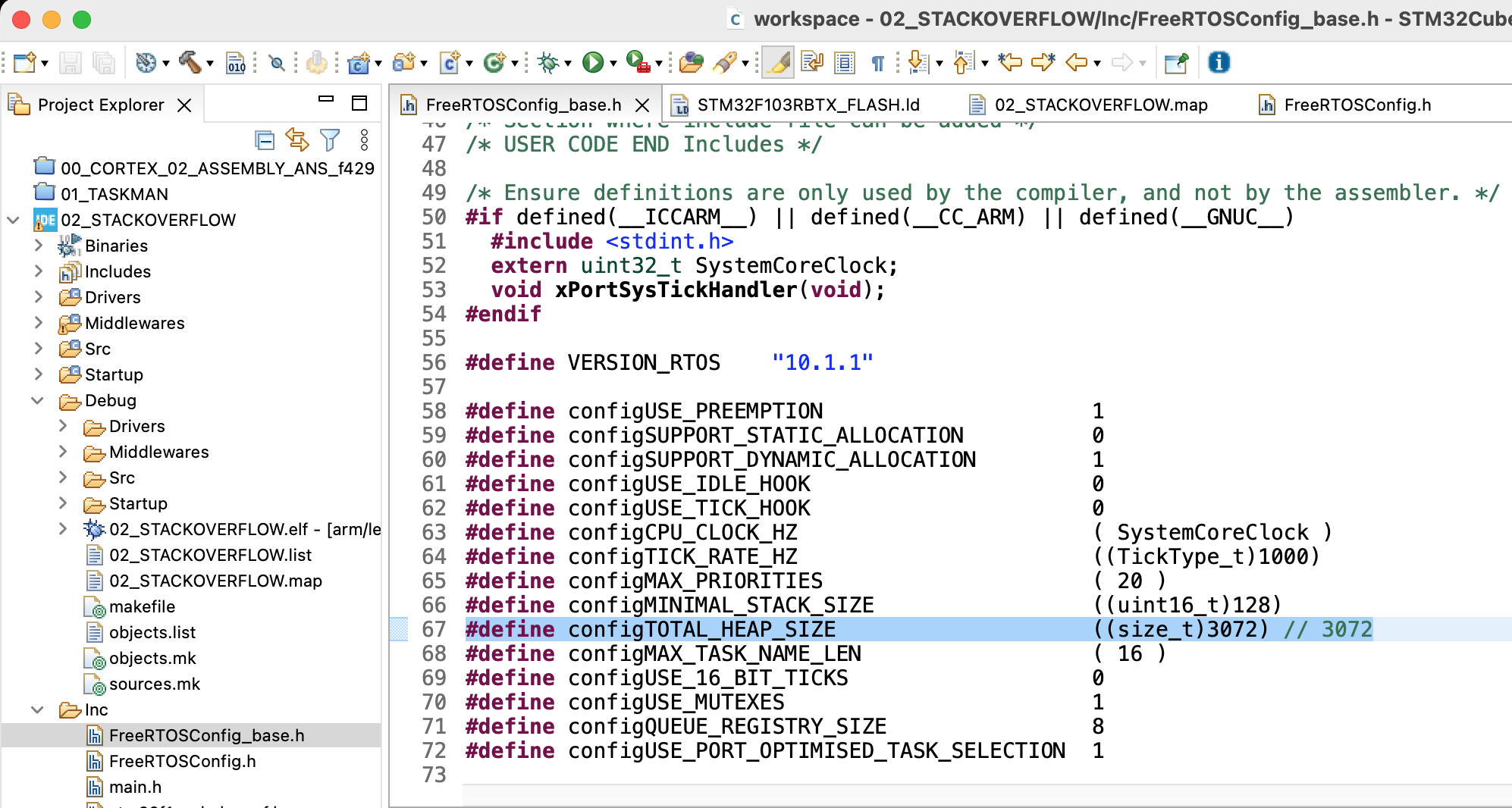This screenshot has width=1512, height=808.
Task: Click the Next Annotation arrow icon
Action: [918, 62]
